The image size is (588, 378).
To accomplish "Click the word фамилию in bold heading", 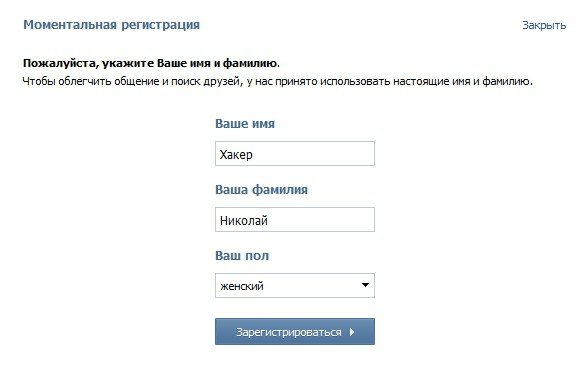I will coord(251,63).
